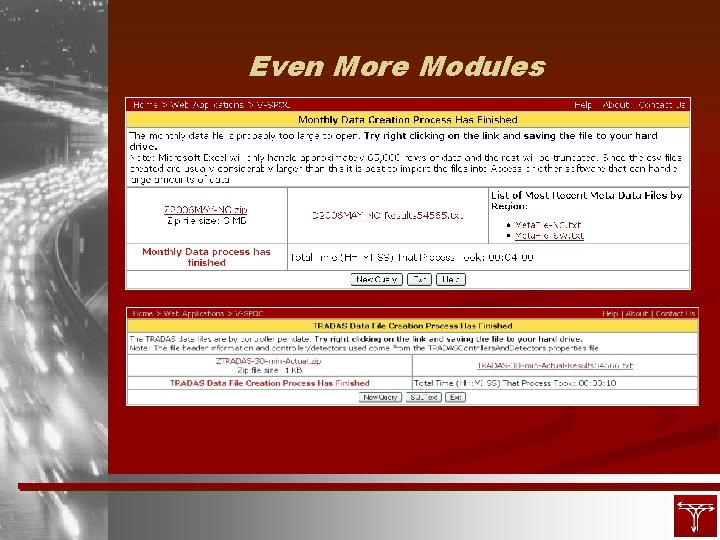
Task: Select 'Zip file size: 0 MB' text
Action: [206, 220]
